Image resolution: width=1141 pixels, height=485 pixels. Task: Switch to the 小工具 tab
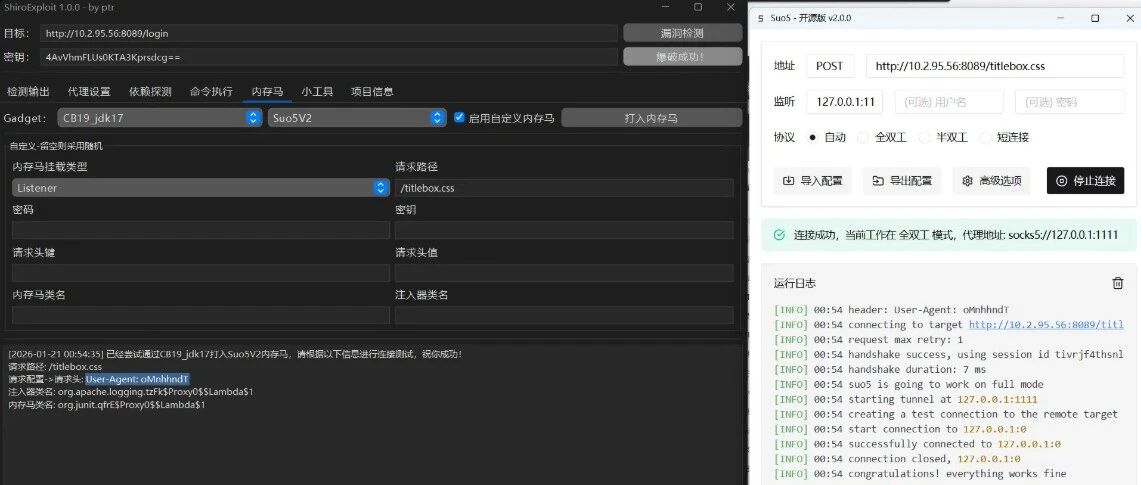pos(317,92)
